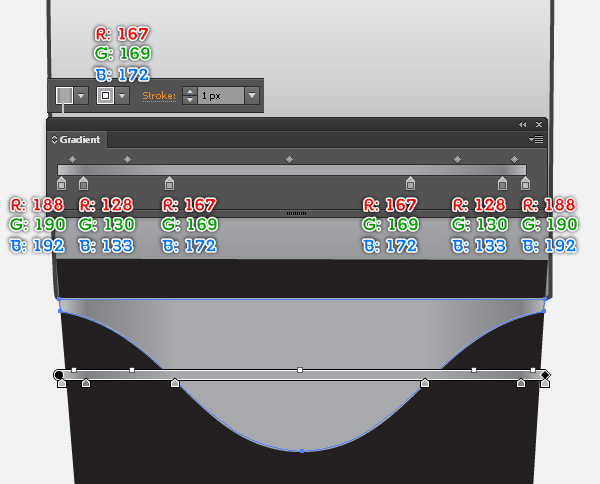Click the second midpoint square on canvas annotator
The width and height of the screenshot is (600, 484).
pos(132,370)
